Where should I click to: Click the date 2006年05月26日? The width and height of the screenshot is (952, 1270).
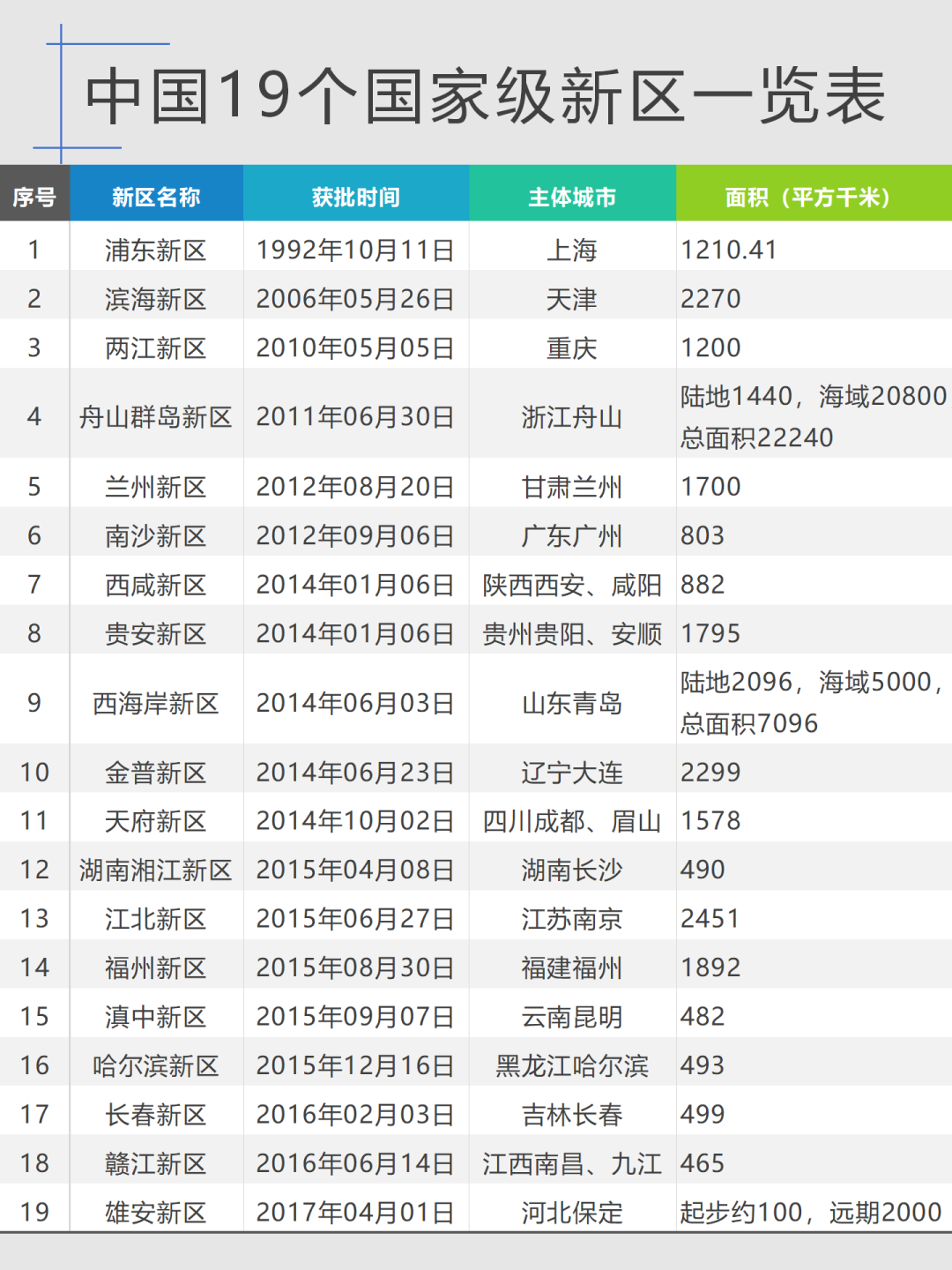[355, 299]
